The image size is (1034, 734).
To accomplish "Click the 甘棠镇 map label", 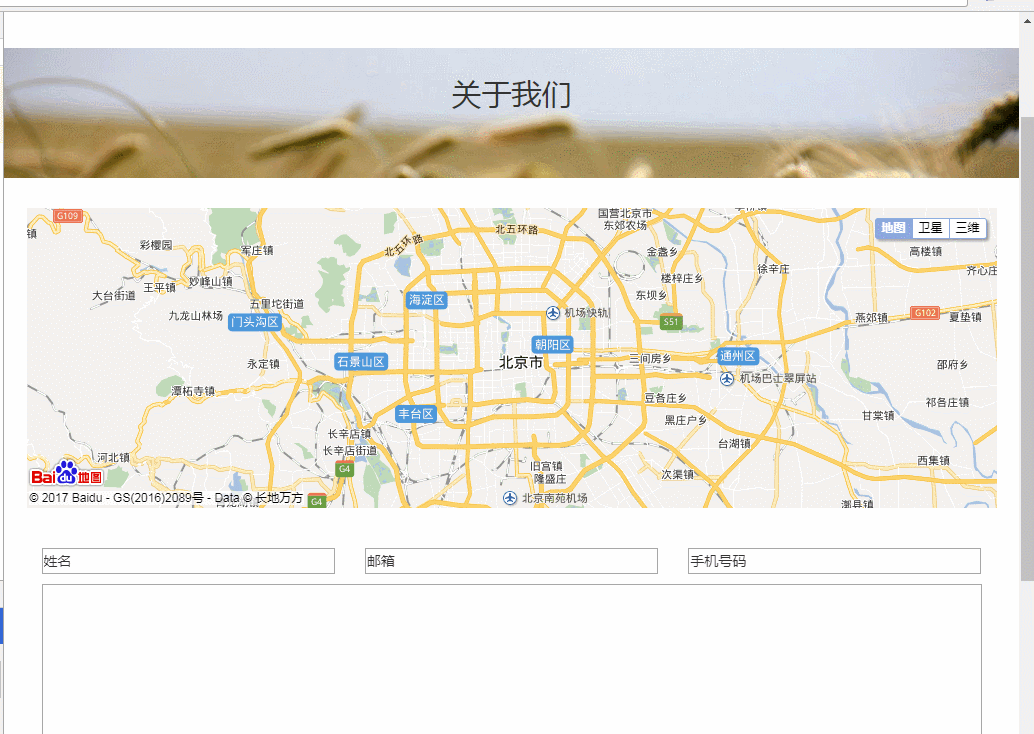I will tap(878, 415).
